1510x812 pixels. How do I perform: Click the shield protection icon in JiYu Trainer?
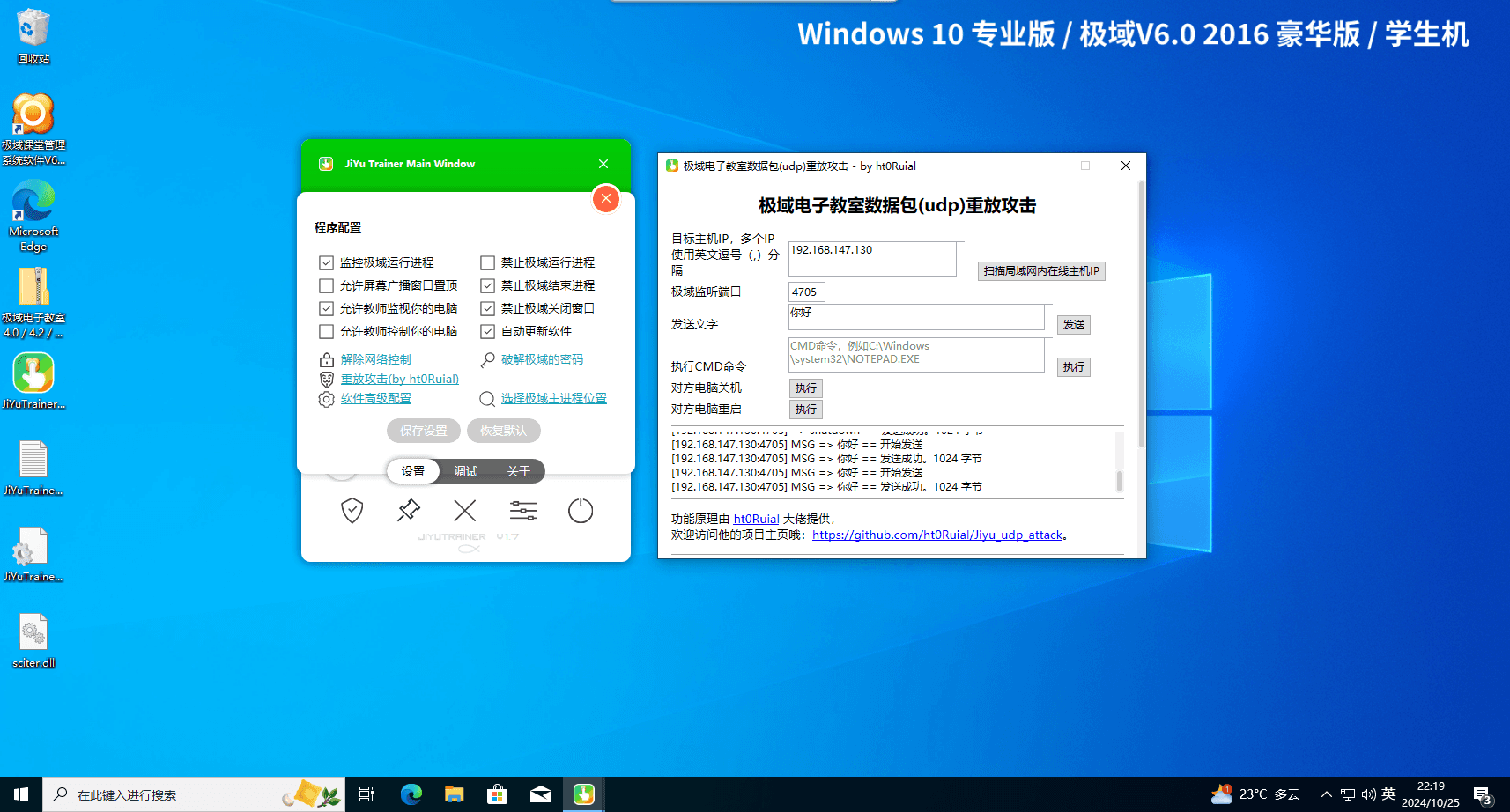(x=352, y=511)
